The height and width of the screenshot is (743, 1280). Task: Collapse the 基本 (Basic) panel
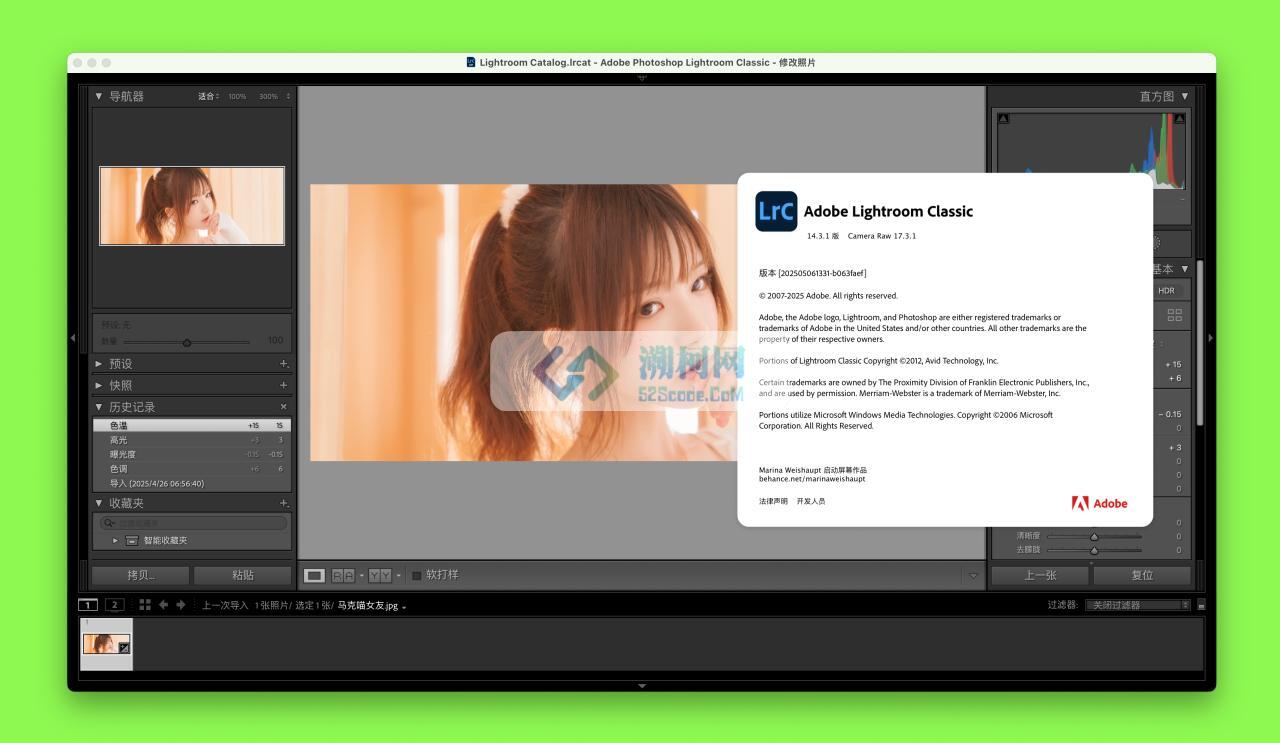click(x=1185, y=269)
